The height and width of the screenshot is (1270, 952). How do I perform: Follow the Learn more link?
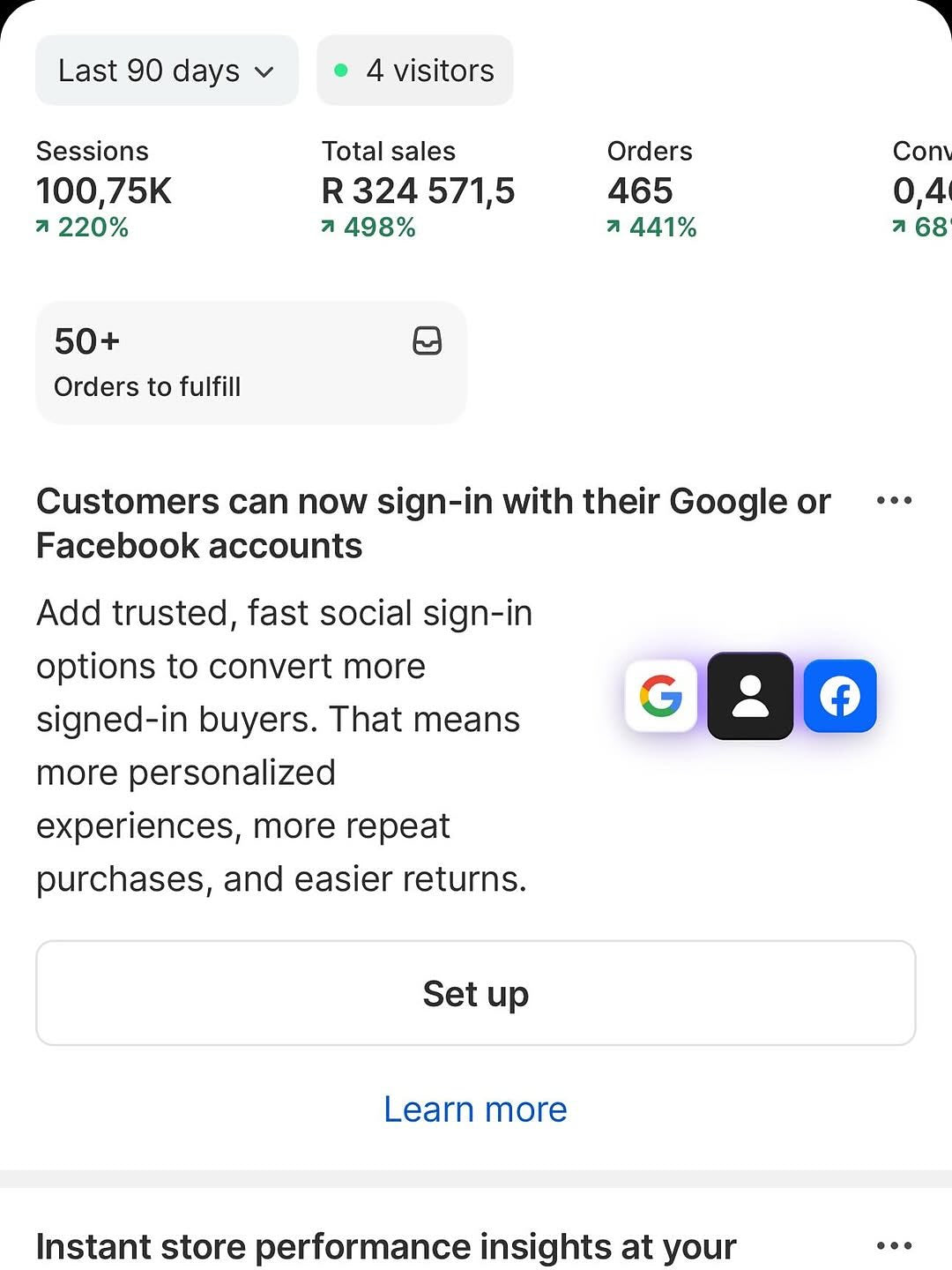coord(475,1109)
